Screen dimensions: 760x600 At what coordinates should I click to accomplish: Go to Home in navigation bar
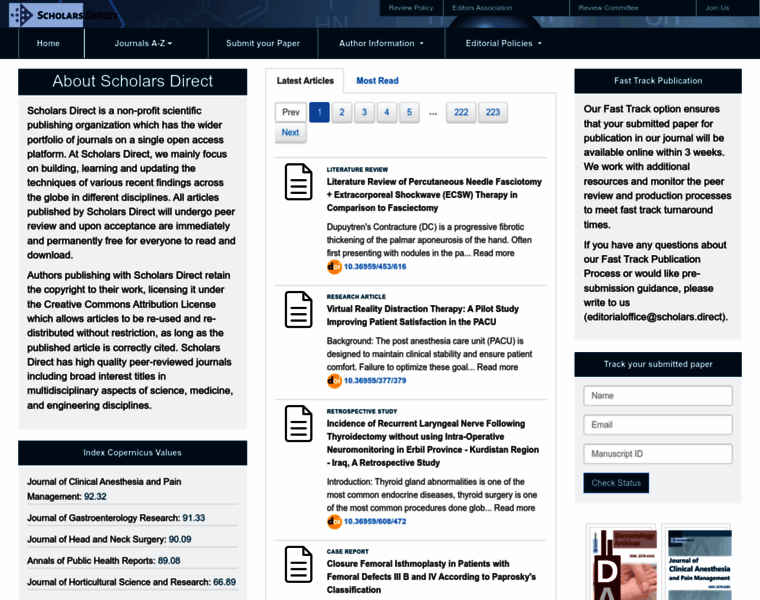pyautogui.click(x=48, y=43)
